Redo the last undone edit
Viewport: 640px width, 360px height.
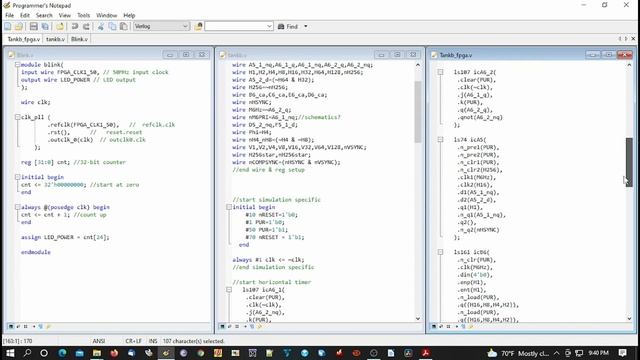tap(86, 27)
